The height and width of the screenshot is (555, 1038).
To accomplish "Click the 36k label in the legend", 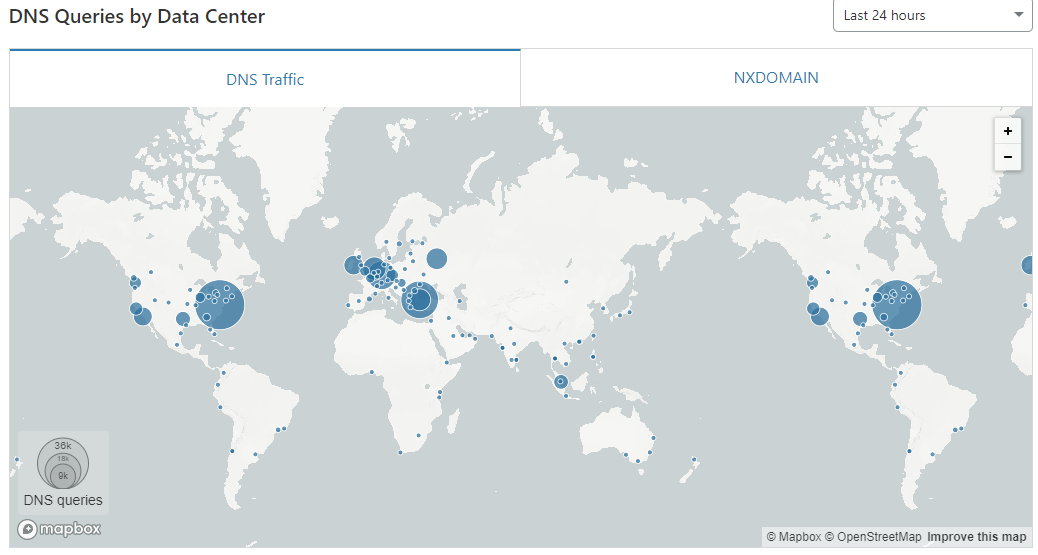I will pyautogui.click(x=63, y=446).
